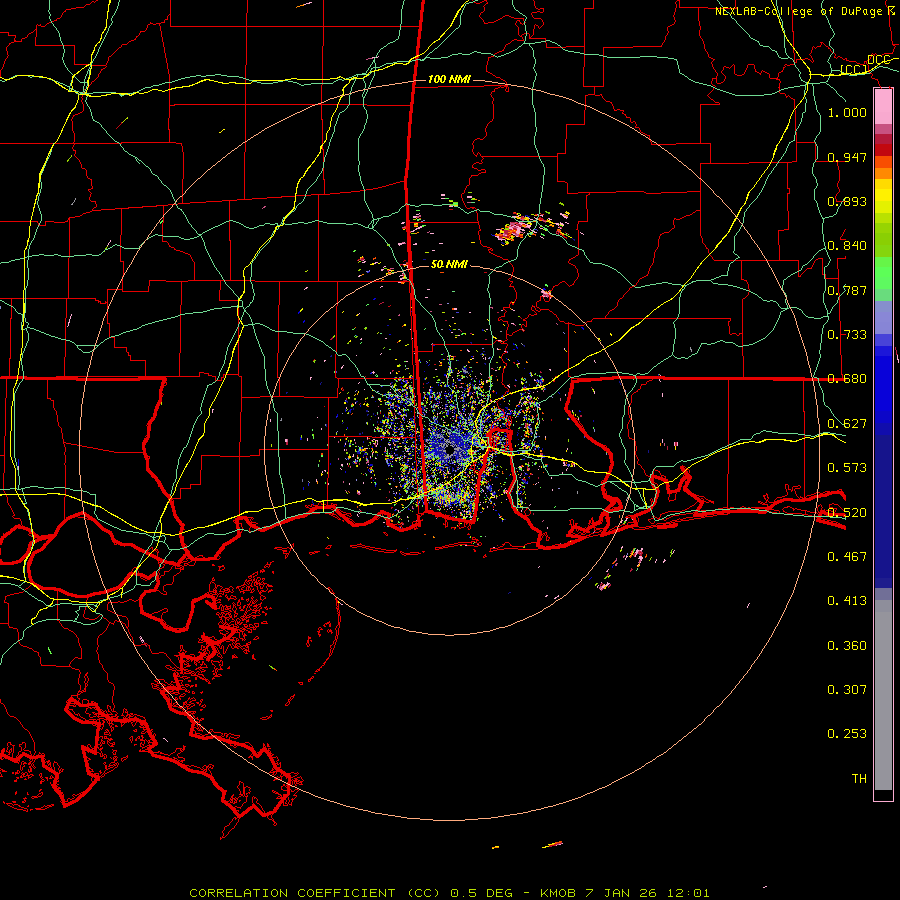Click the 1.000 color scale value
The height and width of the screenshot is (900, 900).
point(847,113)
